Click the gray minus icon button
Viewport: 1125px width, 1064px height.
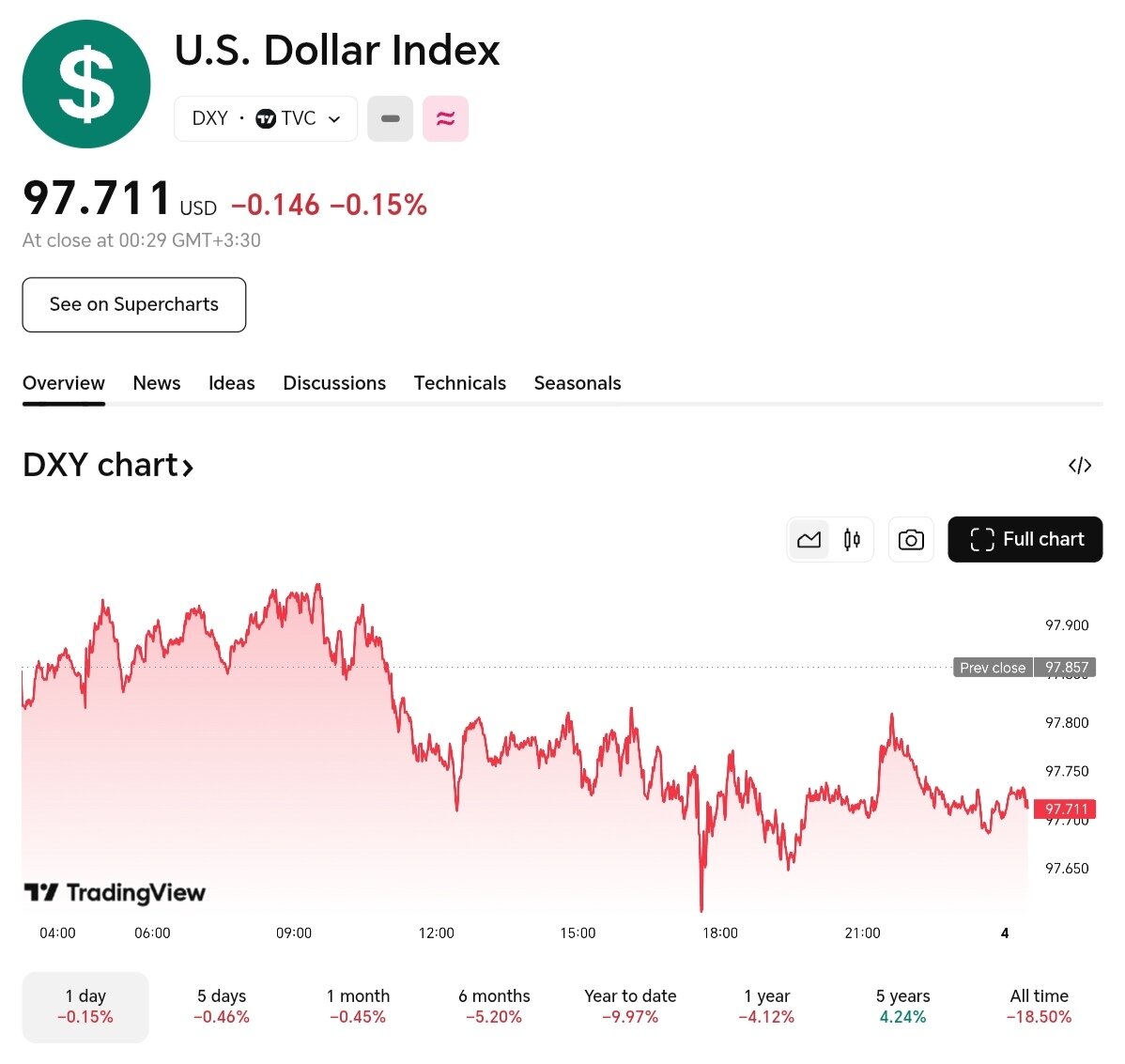click(x=390, y=119)
